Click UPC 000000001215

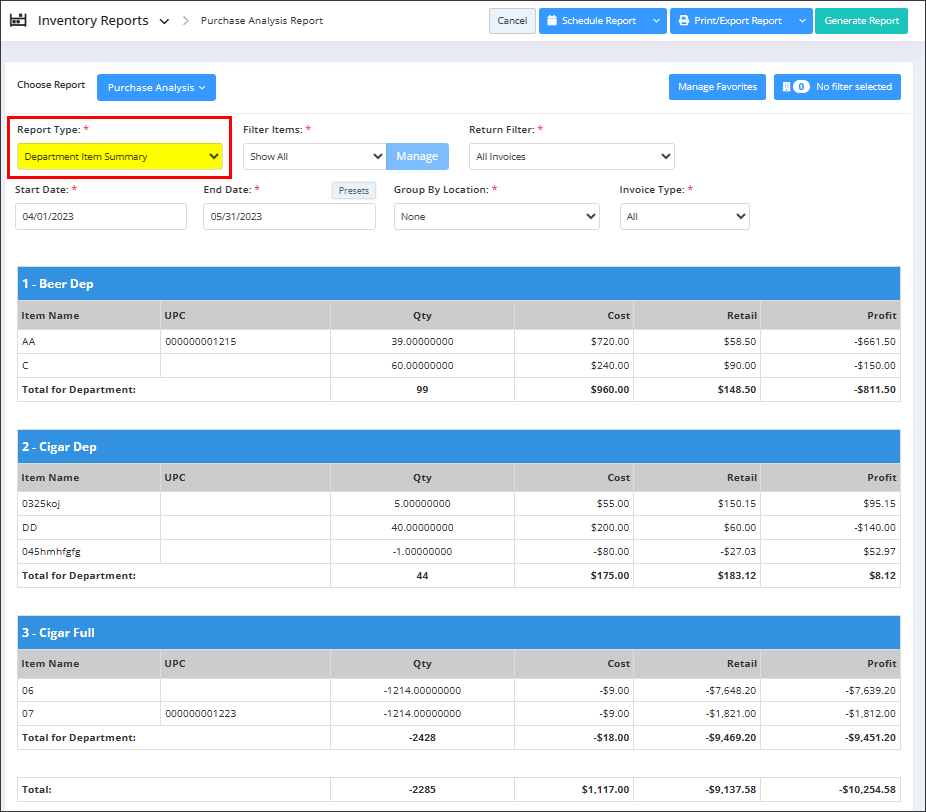pyautogui.click(x=201, y=342)
